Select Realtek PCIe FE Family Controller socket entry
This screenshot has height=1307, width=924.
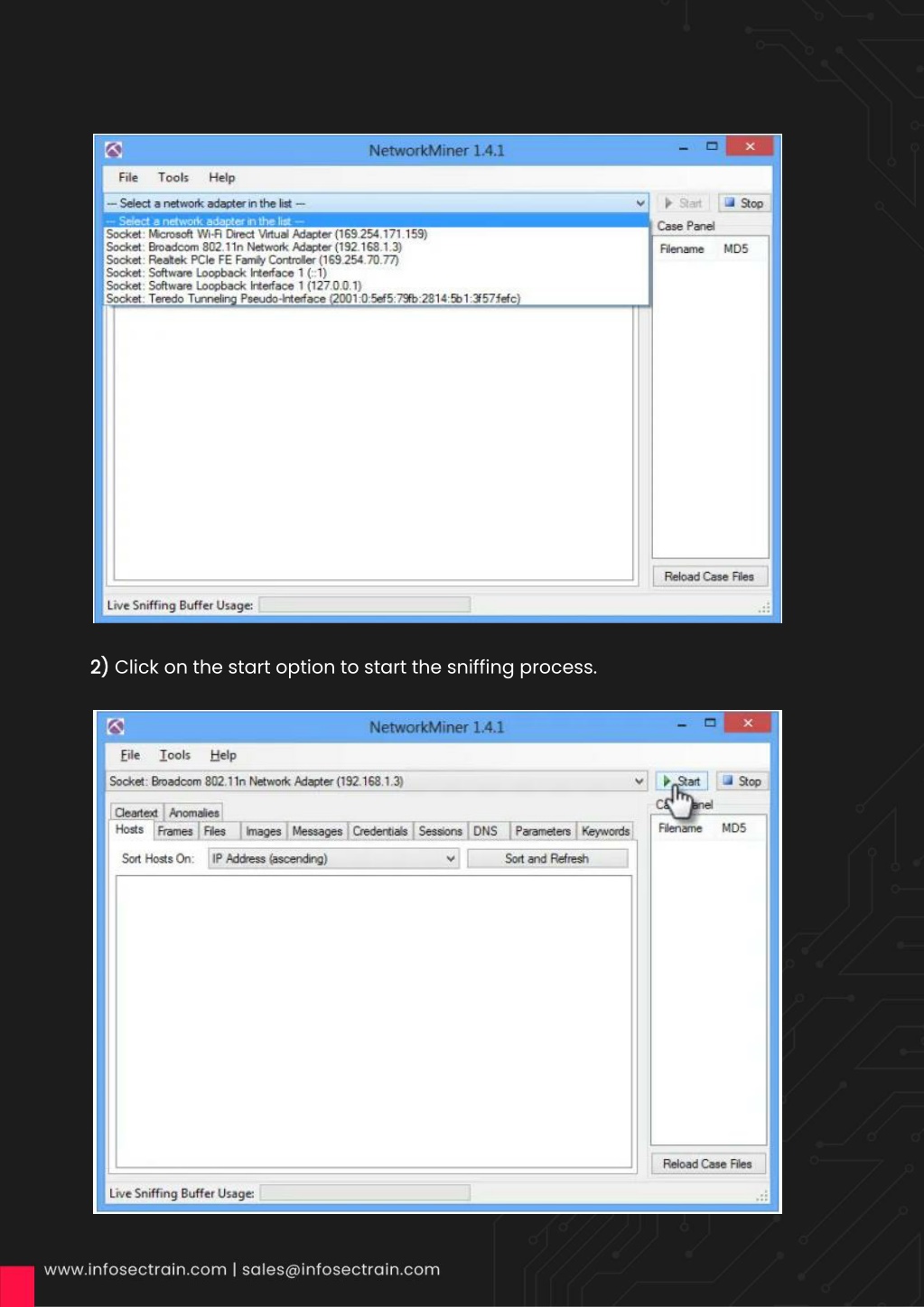pos(377,259)
